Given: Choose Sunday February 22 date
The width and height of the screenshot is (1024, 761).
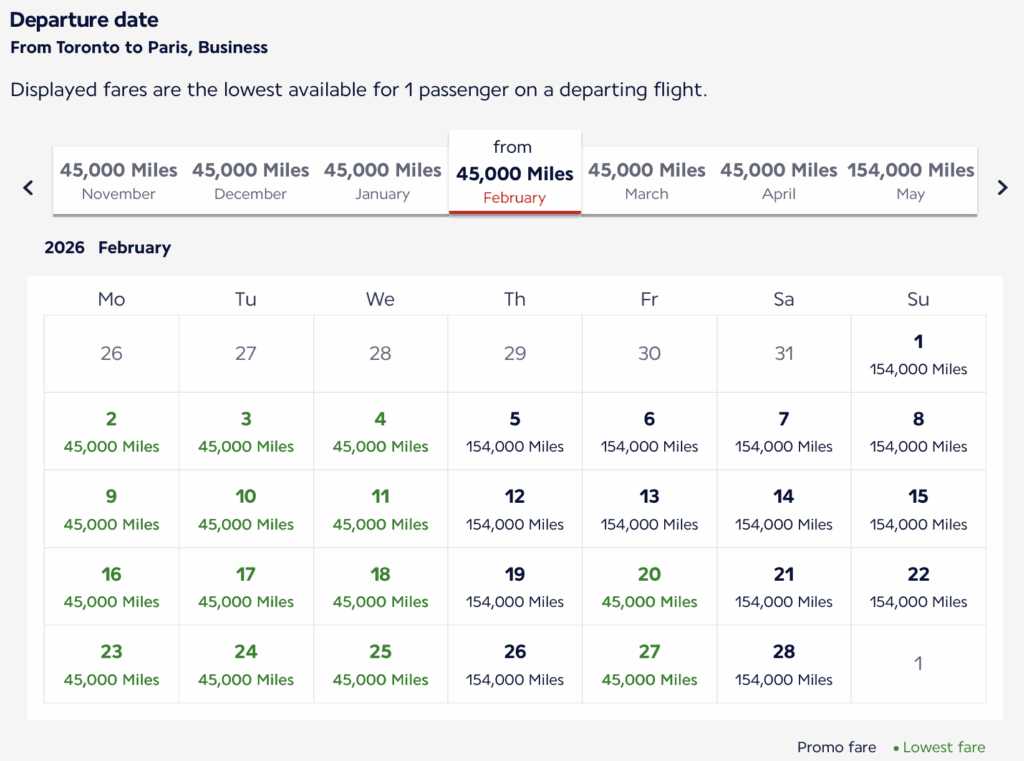Looking at the screenshot, I should pos(918,587).
